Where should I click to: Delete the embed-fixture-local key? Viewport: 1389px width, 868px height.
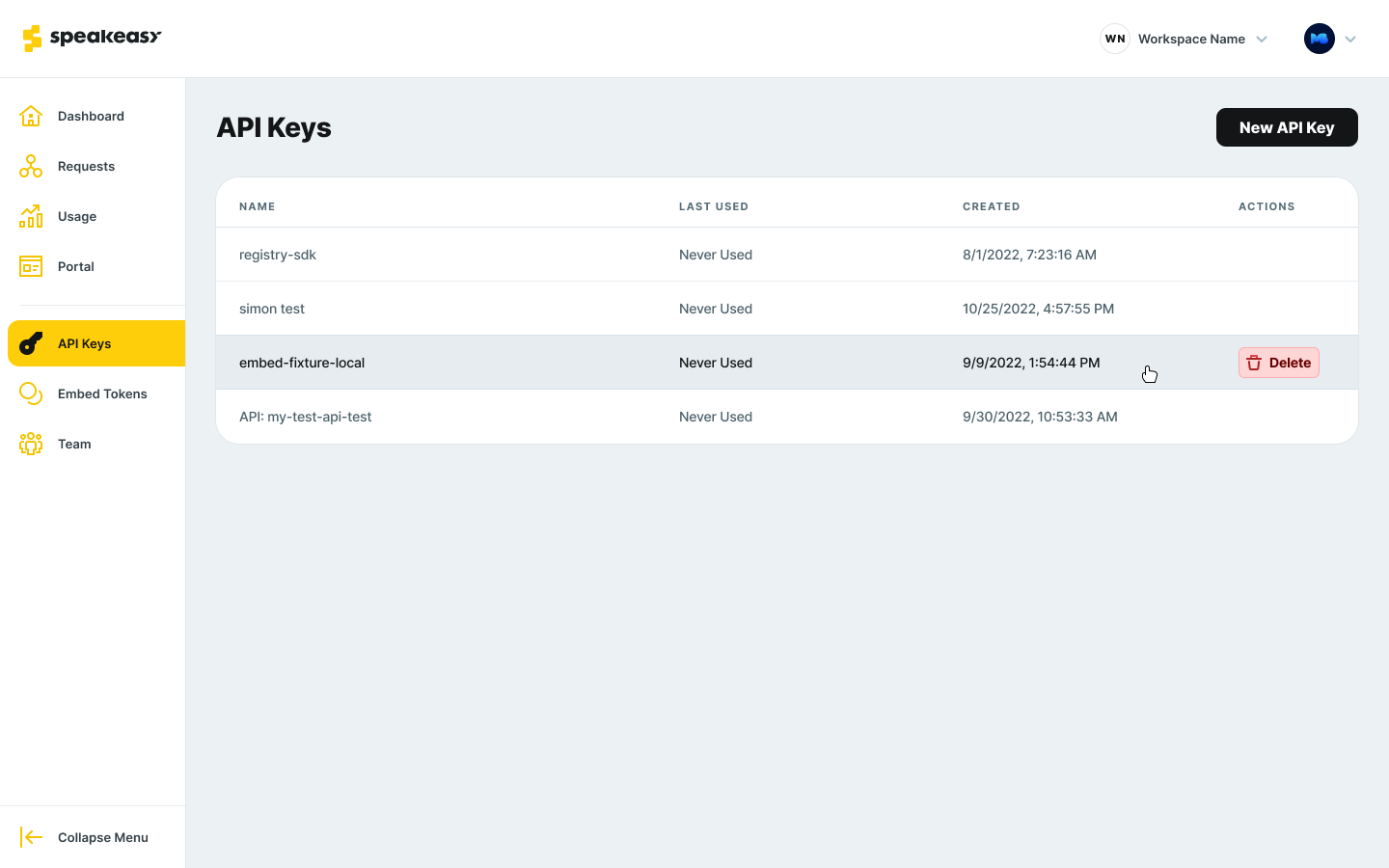[1278, 363]
